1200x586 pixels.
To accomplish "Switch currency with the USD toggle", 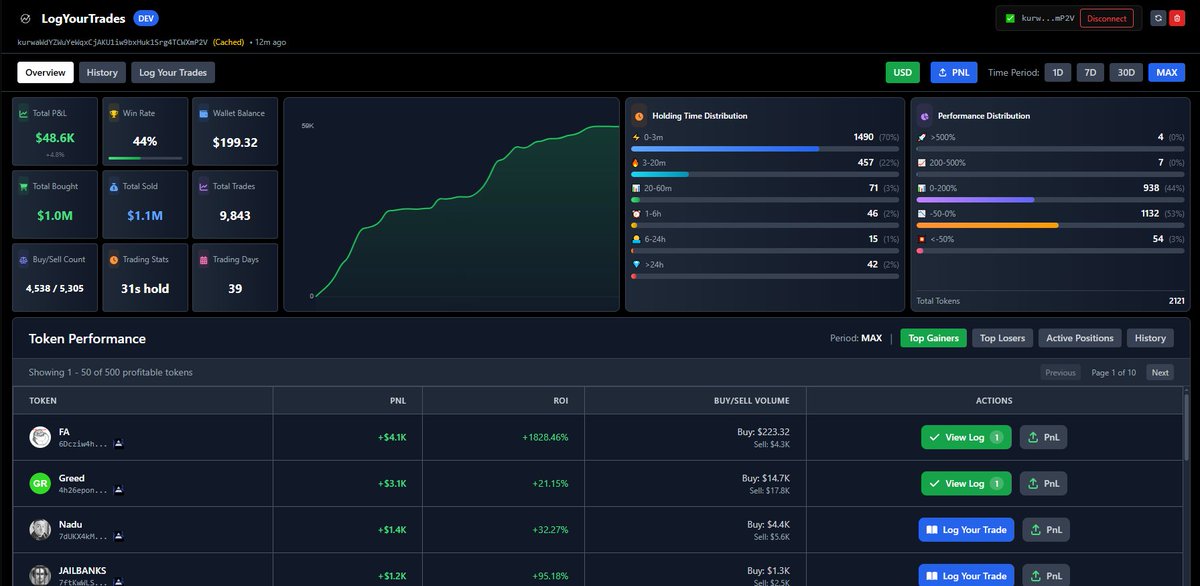I will coord(902,72).
